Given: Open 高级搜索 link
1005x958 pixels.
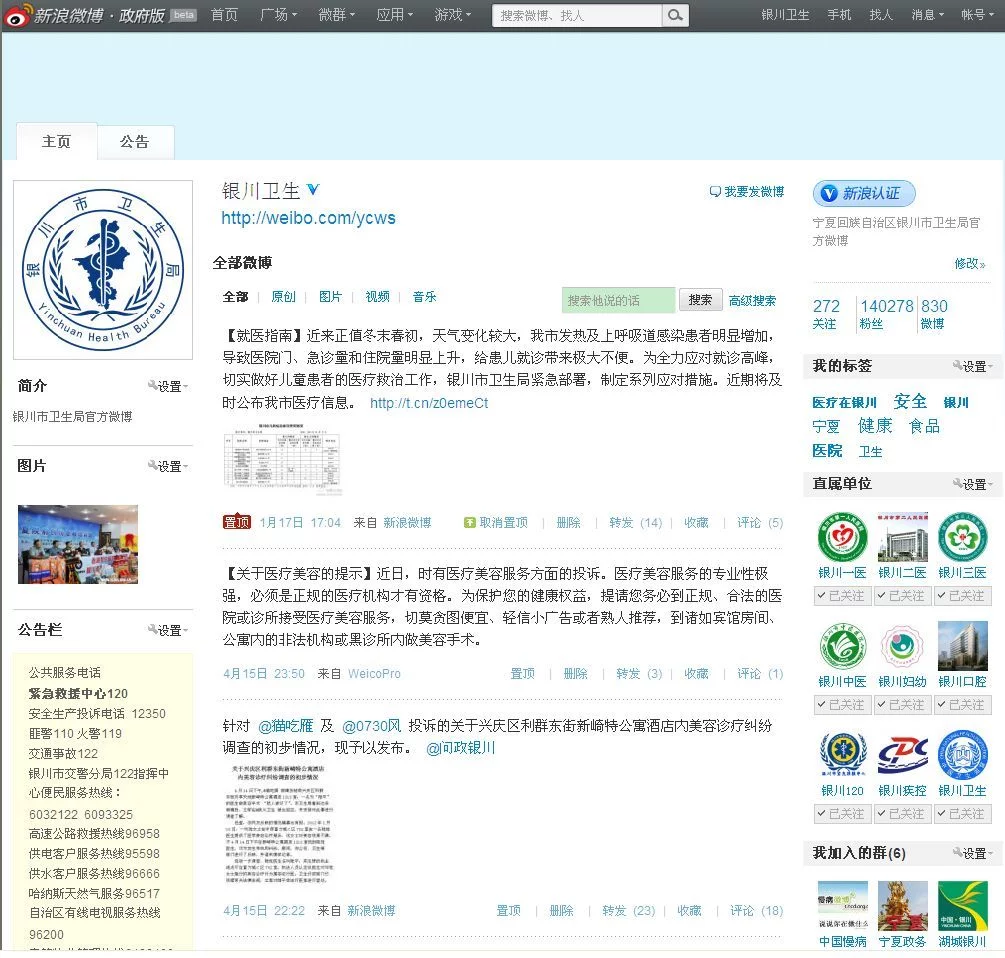Looking at the screenshot, I should [752, 301].
